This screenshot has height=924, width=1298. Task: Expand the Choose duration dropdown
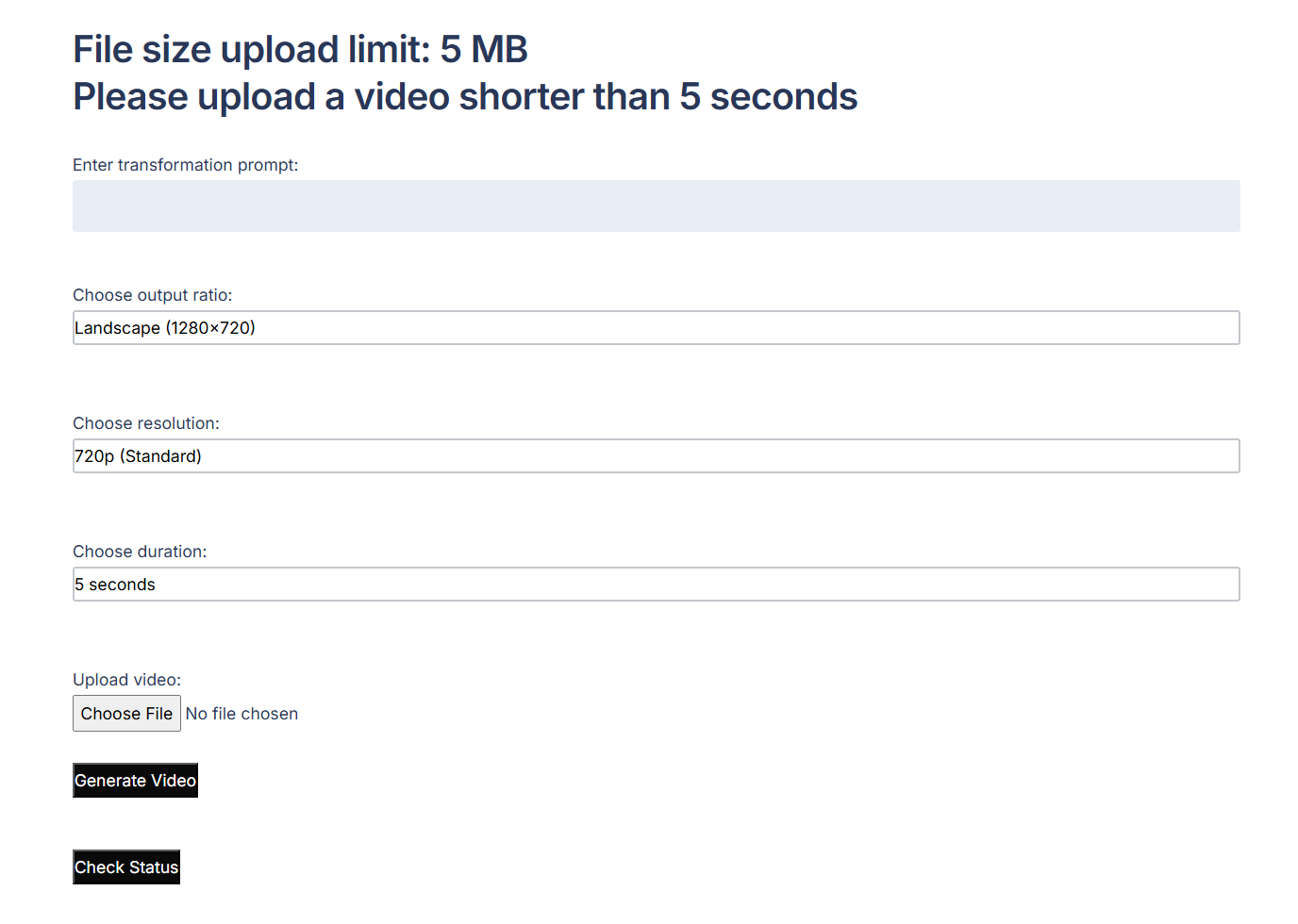pos(656,585)
